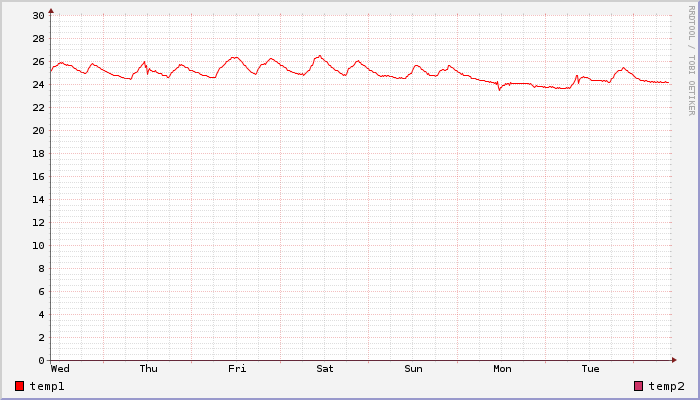Click the arrow at top of y-axis
The image size is (700, 400).
click(x=51, y=10)
